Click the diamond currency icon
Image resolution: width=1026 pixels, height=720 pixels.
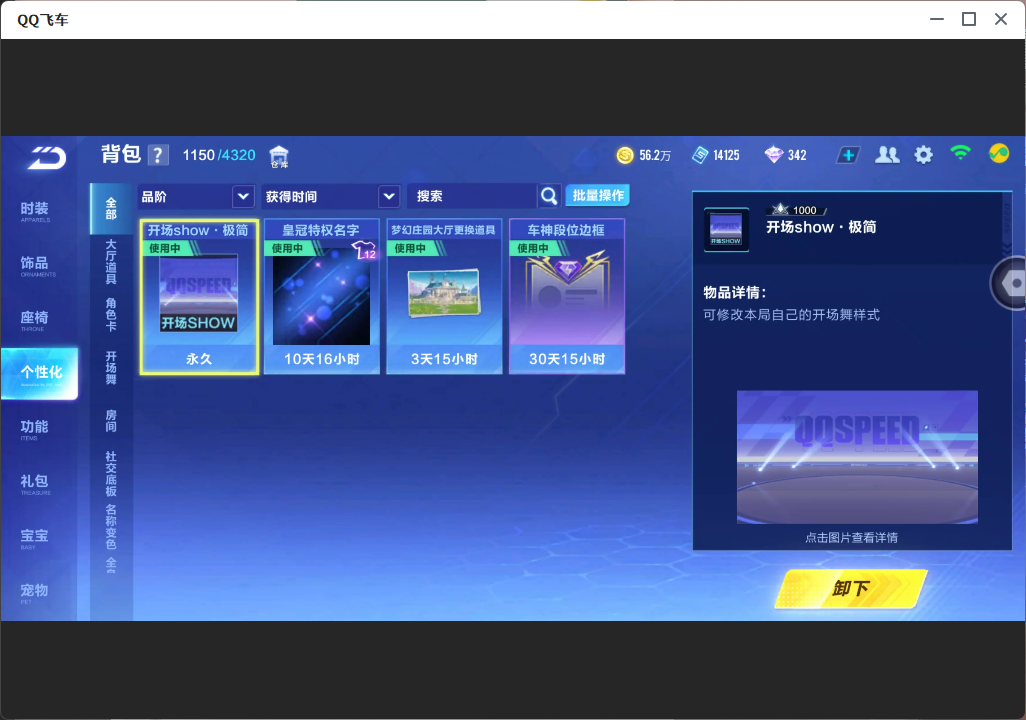[774, 155]
